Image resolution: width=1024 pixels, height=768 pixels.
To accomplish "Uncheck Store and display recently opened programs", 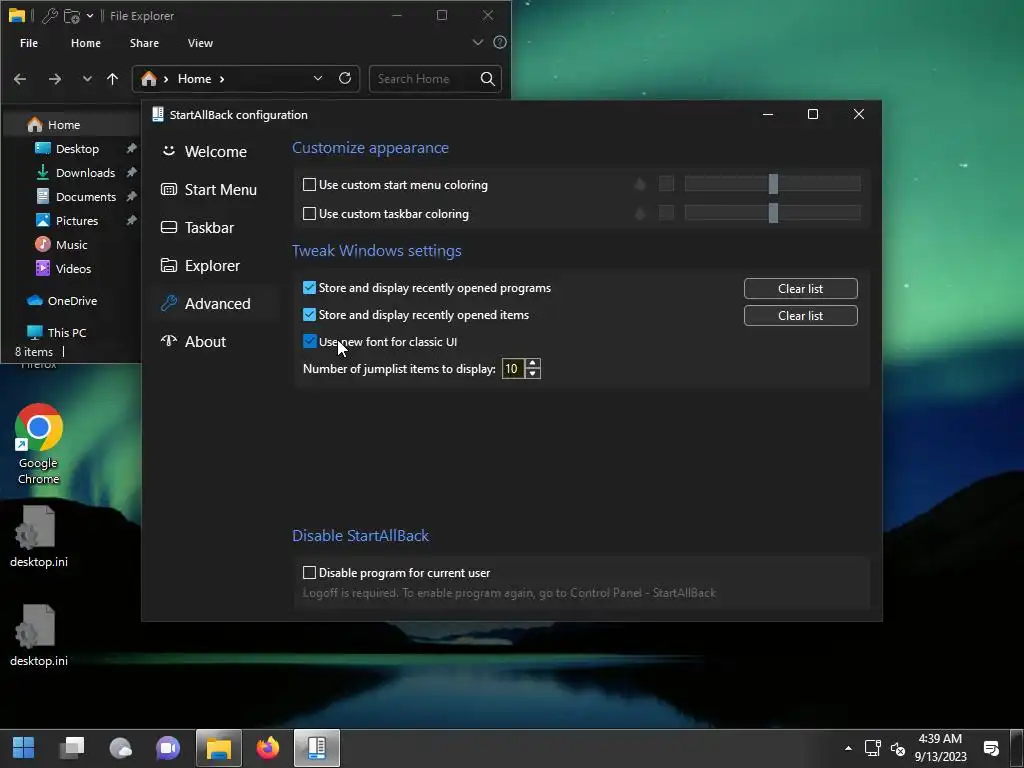I will pos(310,288).
